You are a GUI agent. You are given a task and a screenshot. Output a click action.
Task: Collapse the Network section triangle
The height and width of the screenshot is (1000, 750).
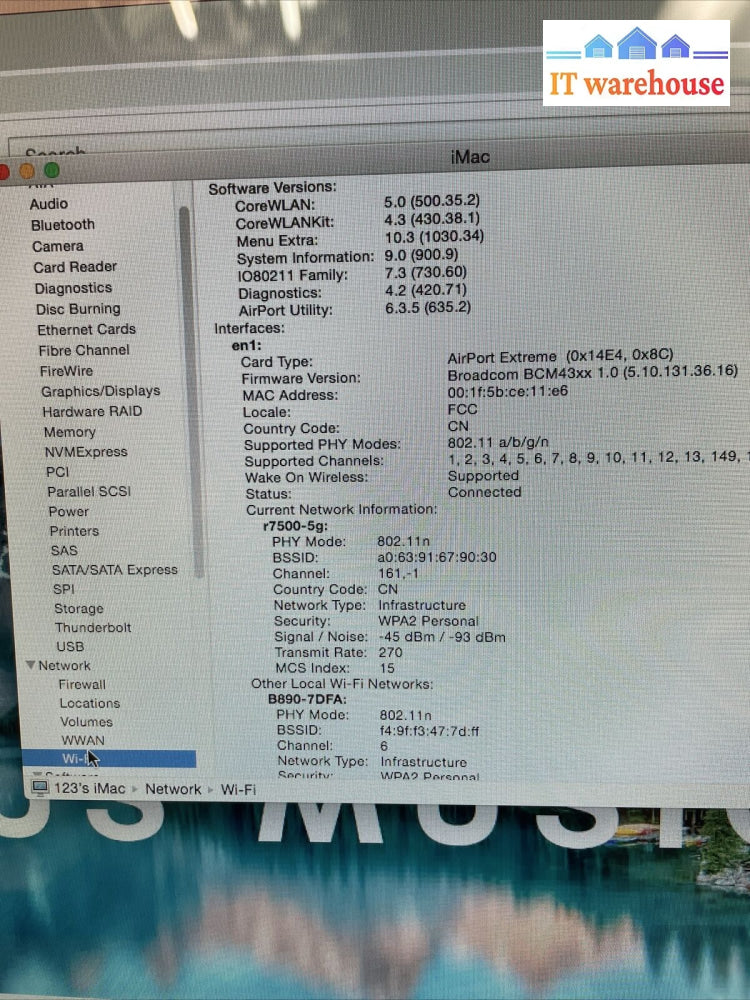[30, 666]
